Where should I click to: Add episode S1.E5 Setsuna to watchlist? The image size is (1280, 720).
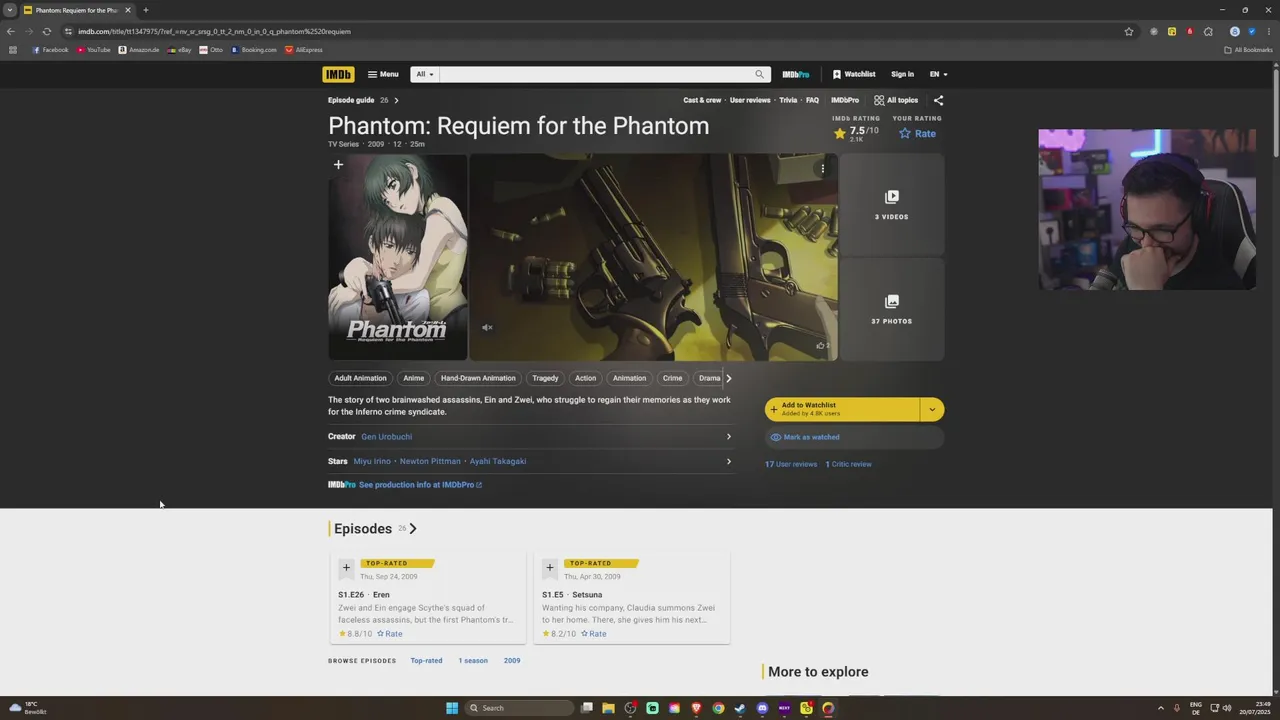coord(550,568)
